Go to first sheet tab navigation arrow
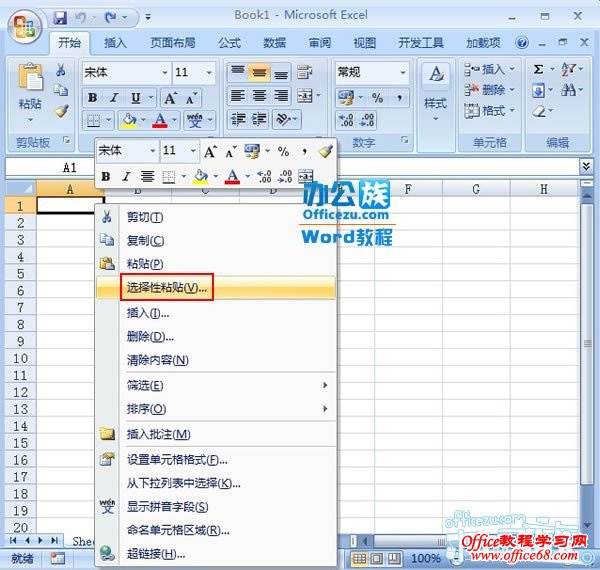The image size is (600, 570). pyautogui.click(x=13, y=540)
